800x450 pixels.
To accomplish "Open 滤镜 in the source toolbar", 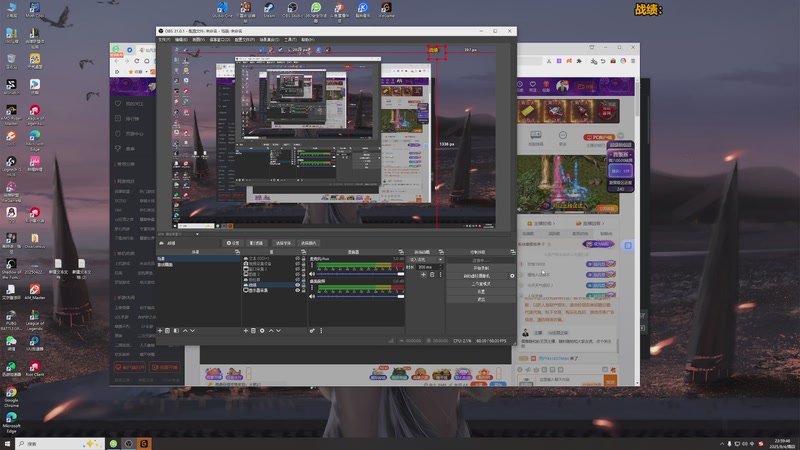I will coord(256,243).
